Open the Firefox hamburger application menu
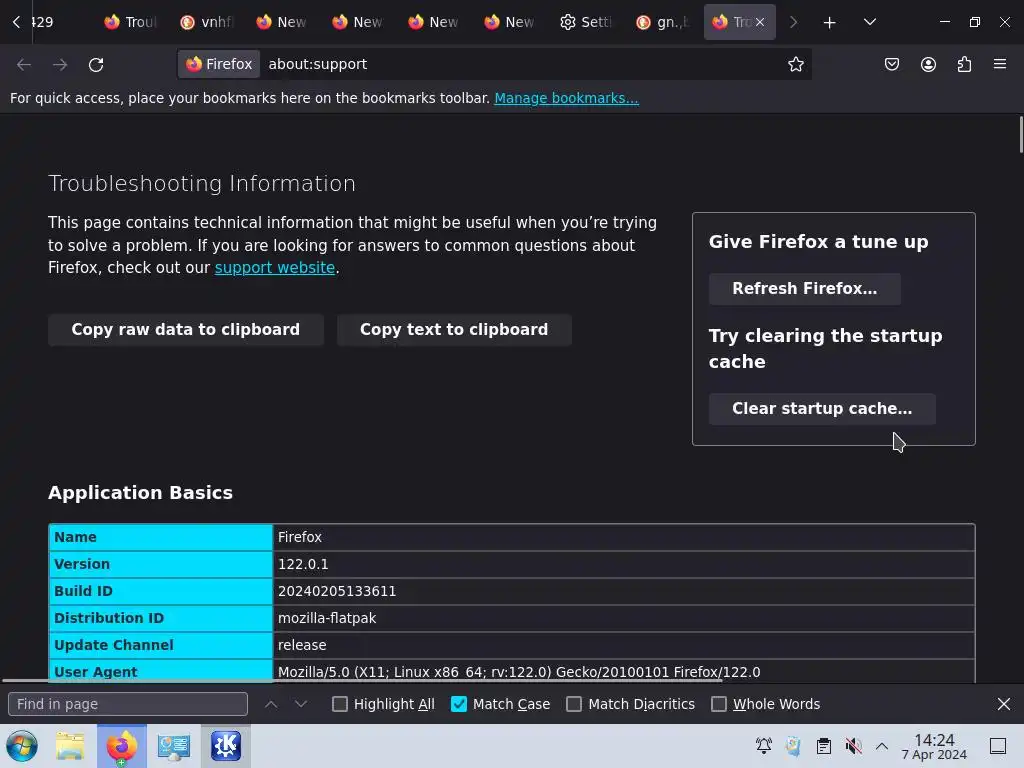1024x768 pixels. click(x=1000, y=64)
